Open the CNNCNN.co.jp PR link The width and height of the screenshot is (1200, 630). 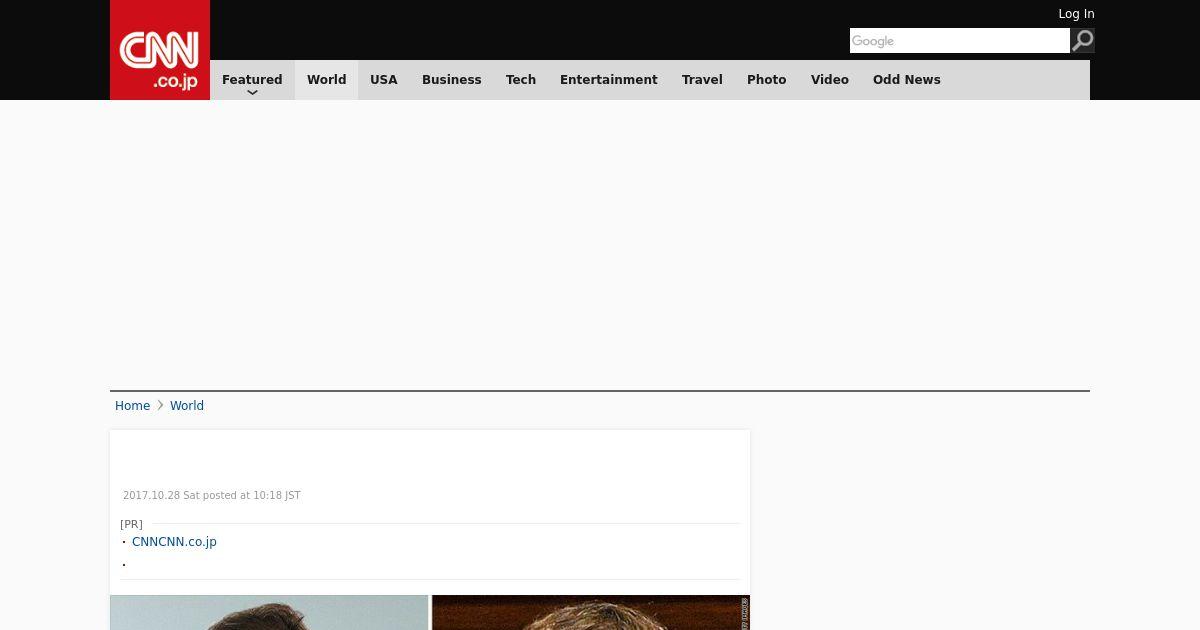point(174,542)
